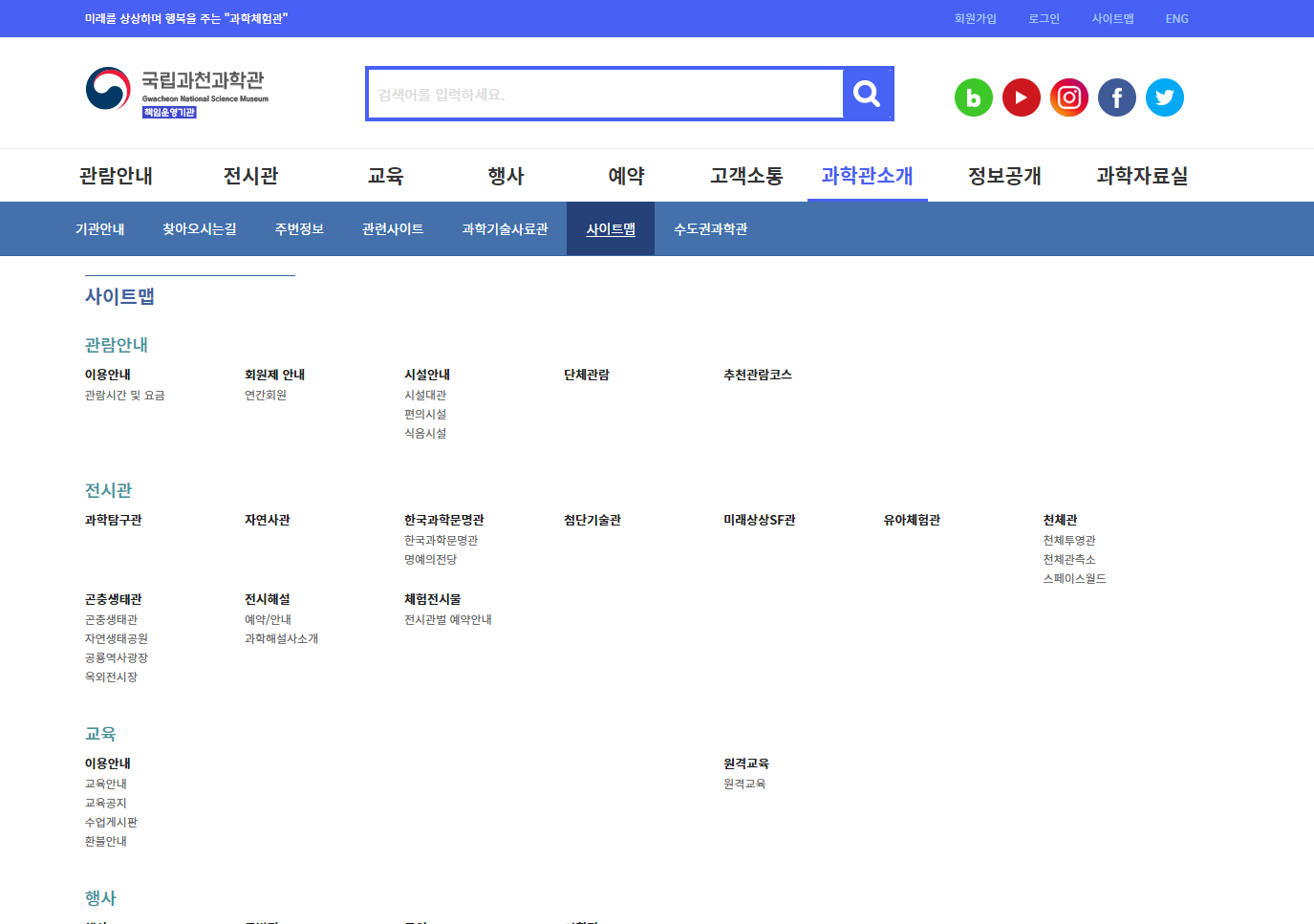
Task: Open the Naver Band social icon
Action: [973, 97]
